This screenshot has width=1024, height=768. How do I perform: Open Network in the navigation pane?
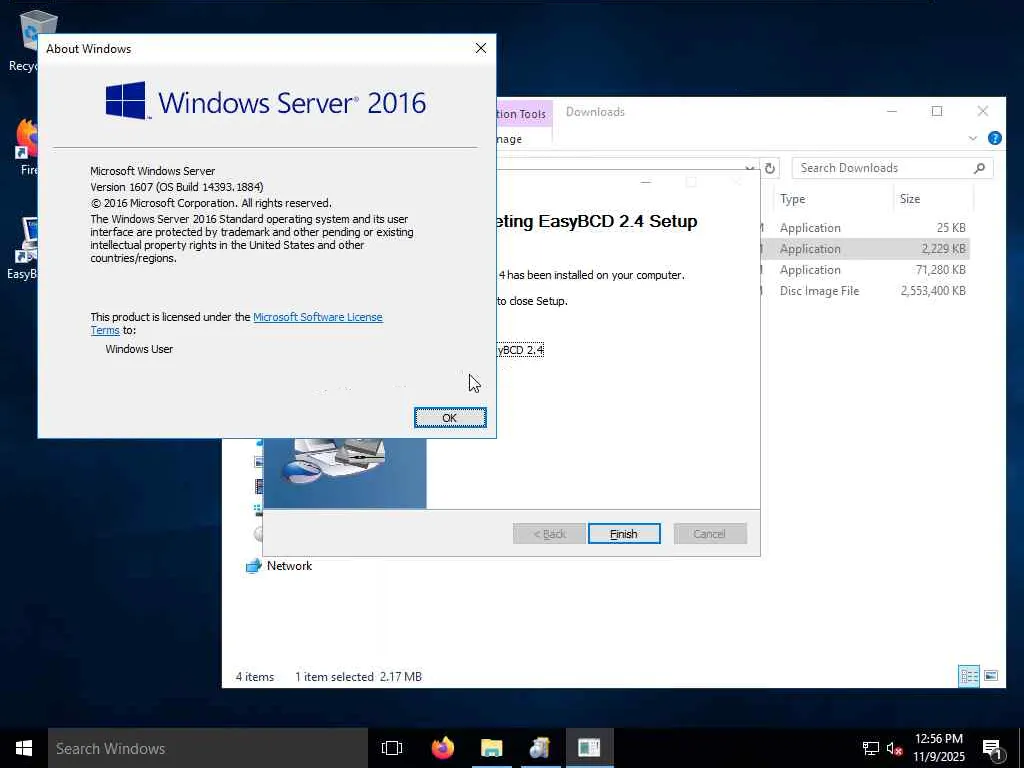(289, 566)
